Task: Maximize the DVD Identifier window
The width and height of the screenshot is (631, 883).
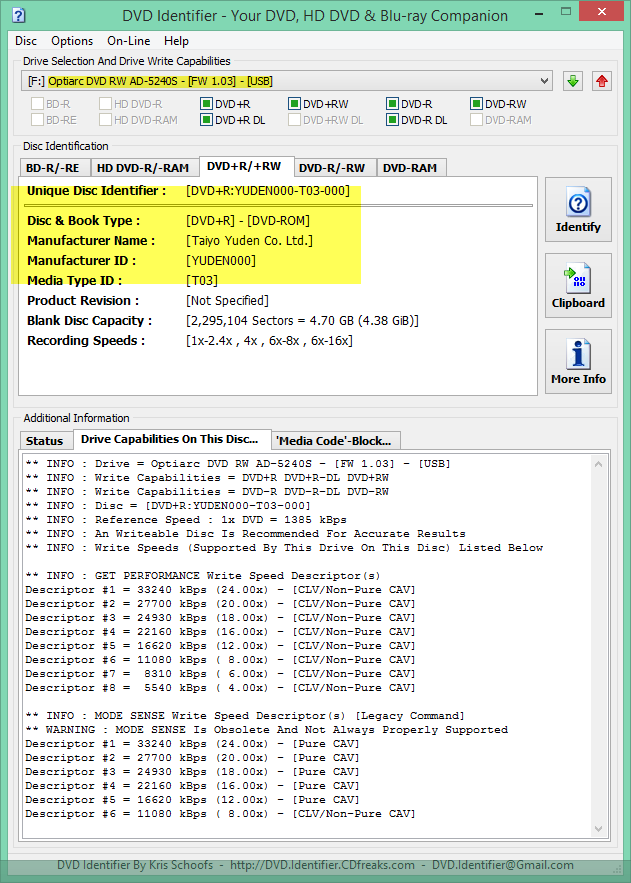Action: [566, 11]
